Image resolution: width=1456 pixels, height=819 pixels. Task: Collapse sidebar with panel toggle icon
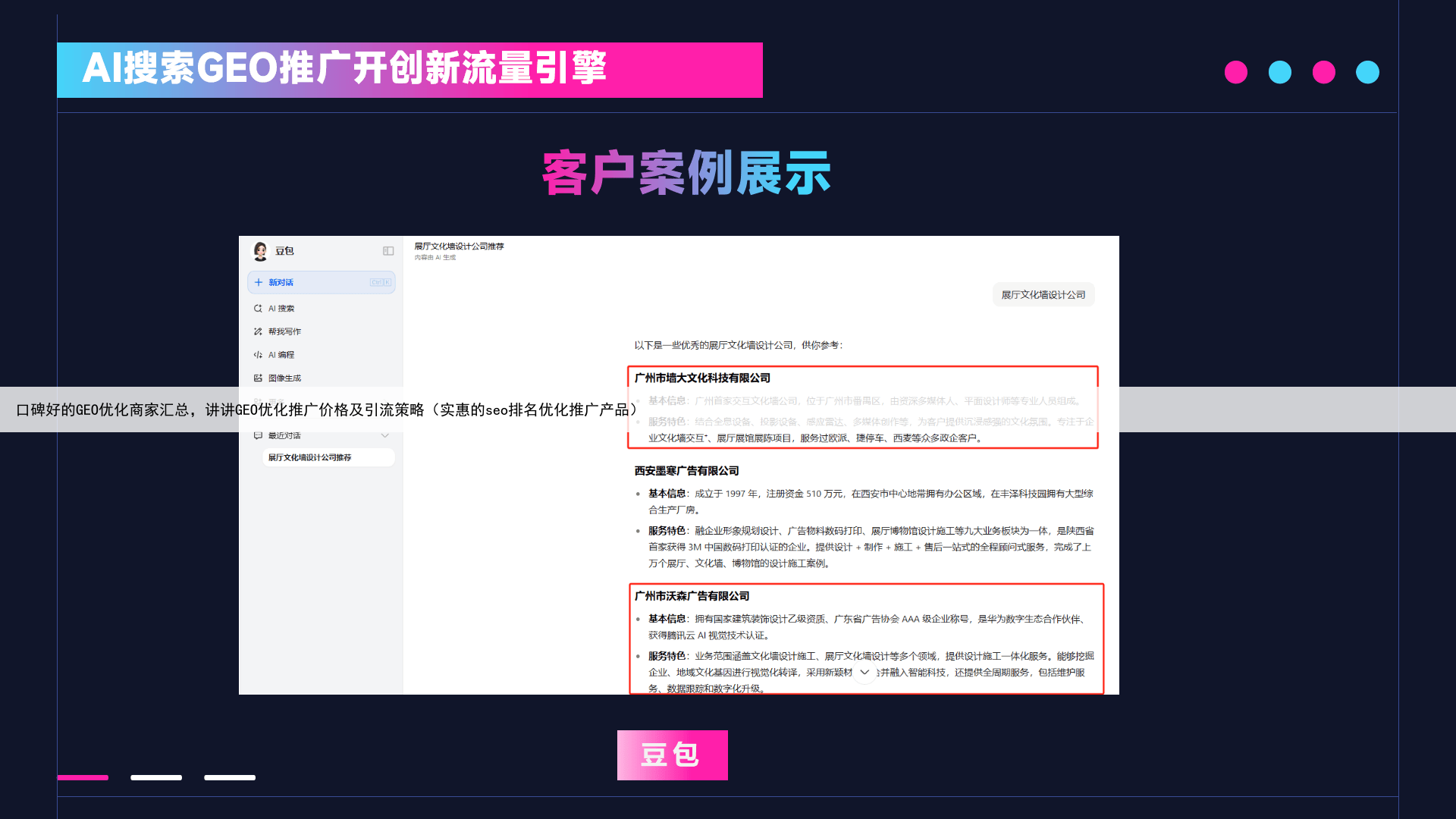(388, 251)
